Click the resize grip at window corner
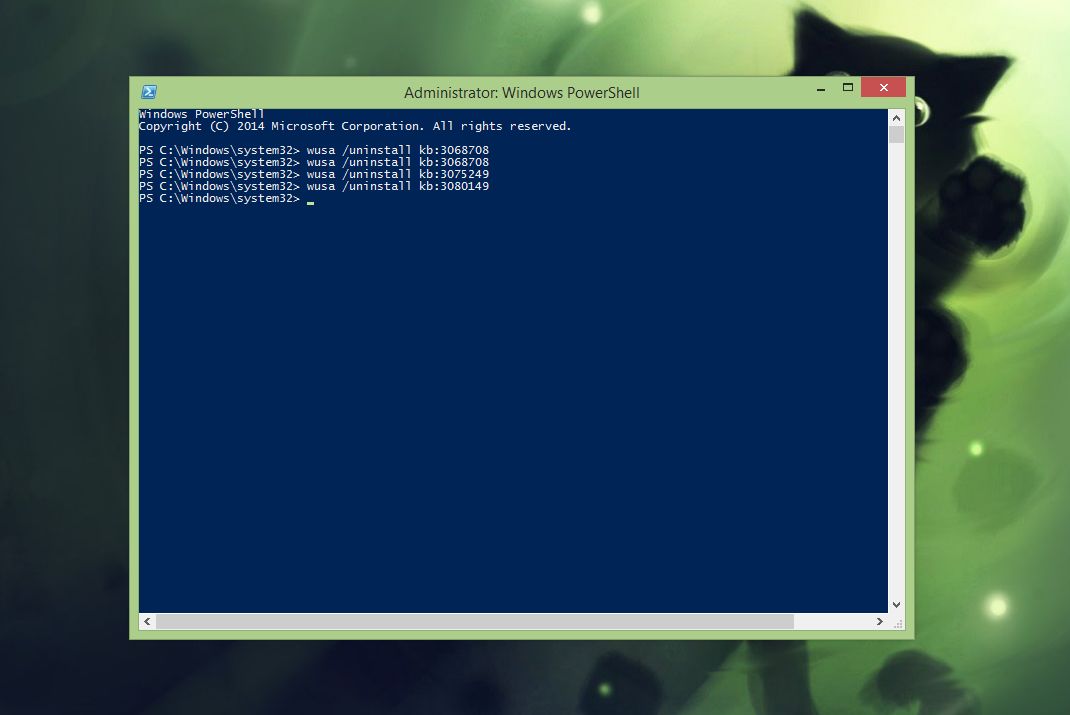This screenshot has height=715, width=1070. pos(897,623)
